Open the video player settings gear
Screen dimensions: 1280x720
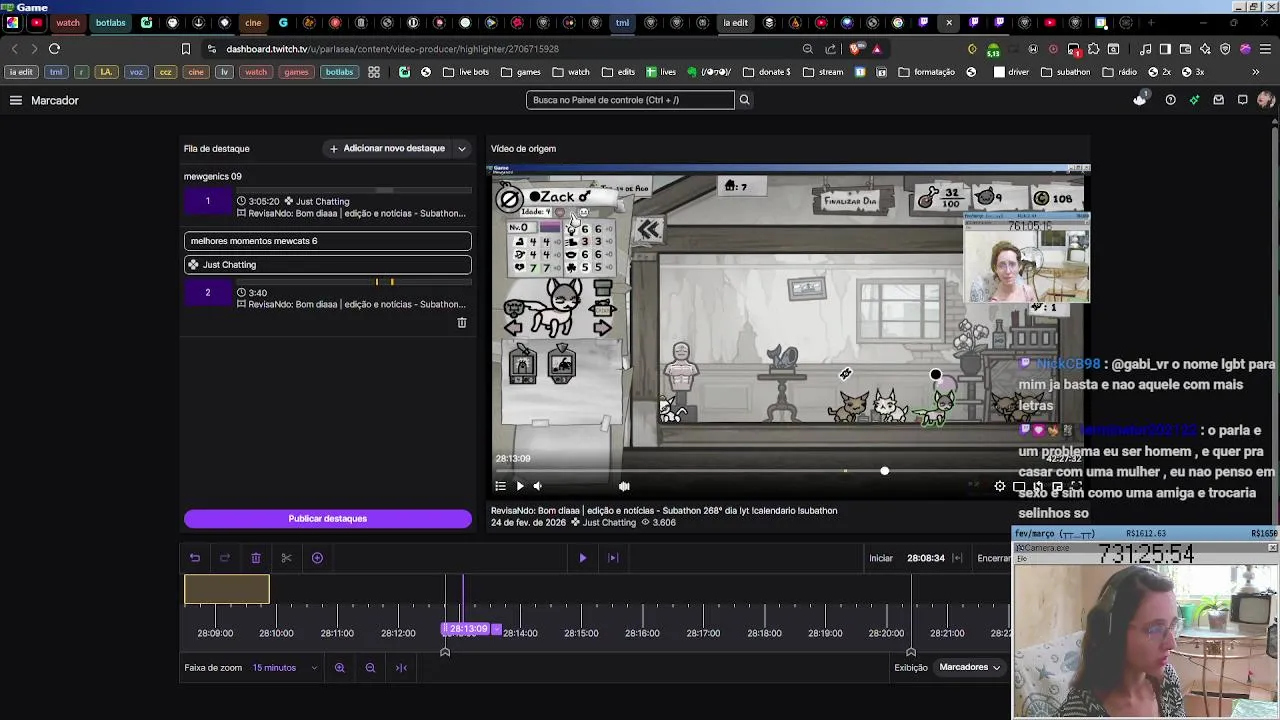click(1000, 486)
